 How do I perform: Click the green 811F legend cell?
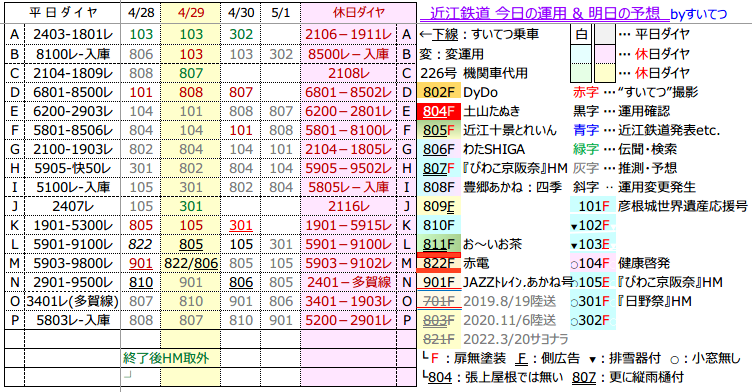438,244
